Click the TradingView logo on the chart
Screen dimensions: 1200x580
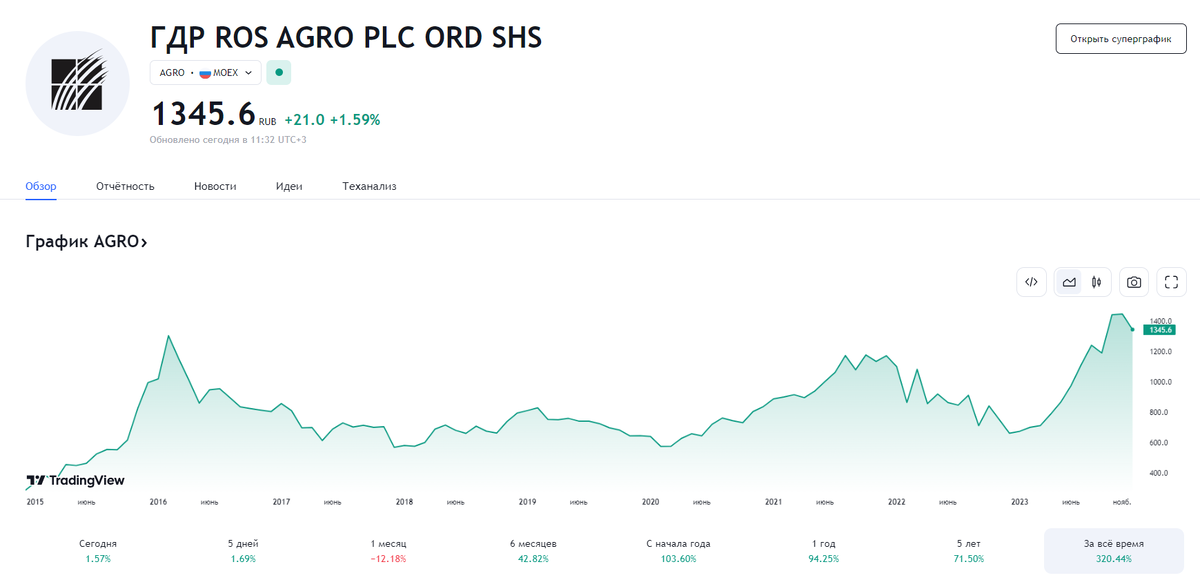click(75, 480)
